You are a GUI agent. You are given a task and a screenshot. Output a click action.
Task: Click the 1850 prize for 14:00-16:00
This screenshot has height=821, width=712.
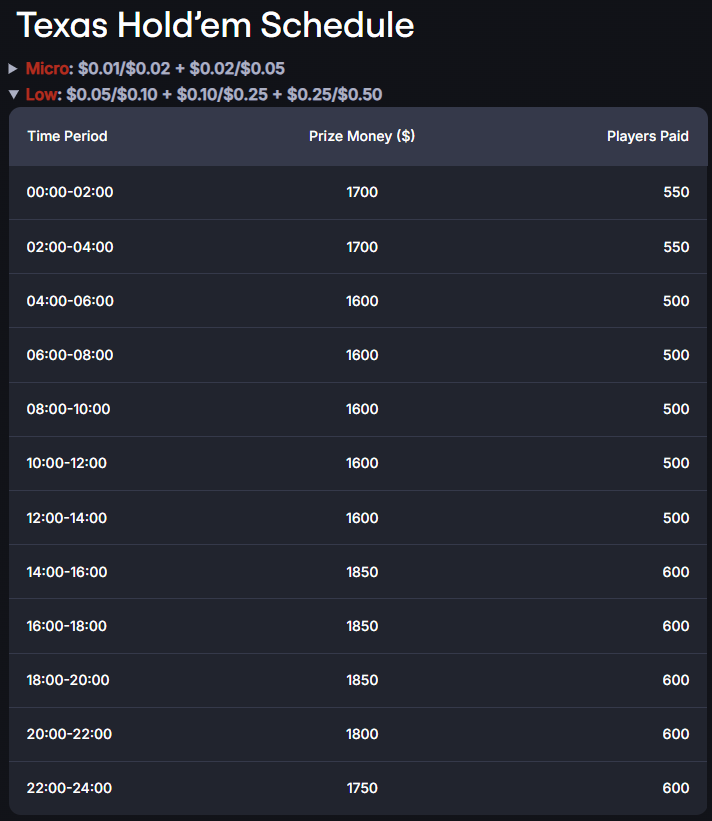coord(362,572)
